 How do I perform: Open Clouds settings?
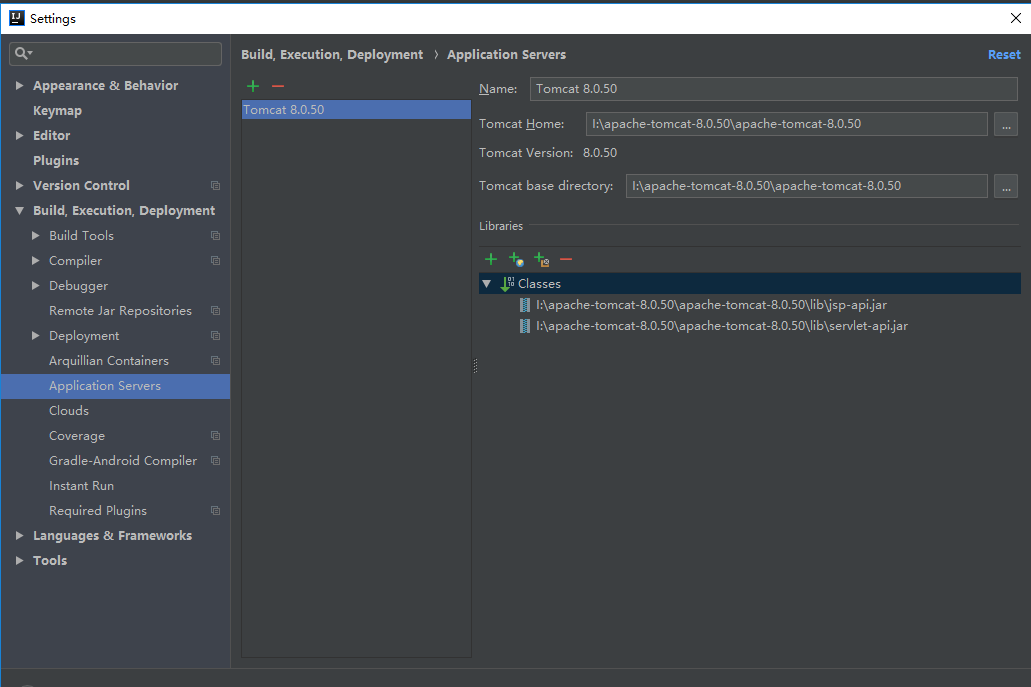[68, 410]
